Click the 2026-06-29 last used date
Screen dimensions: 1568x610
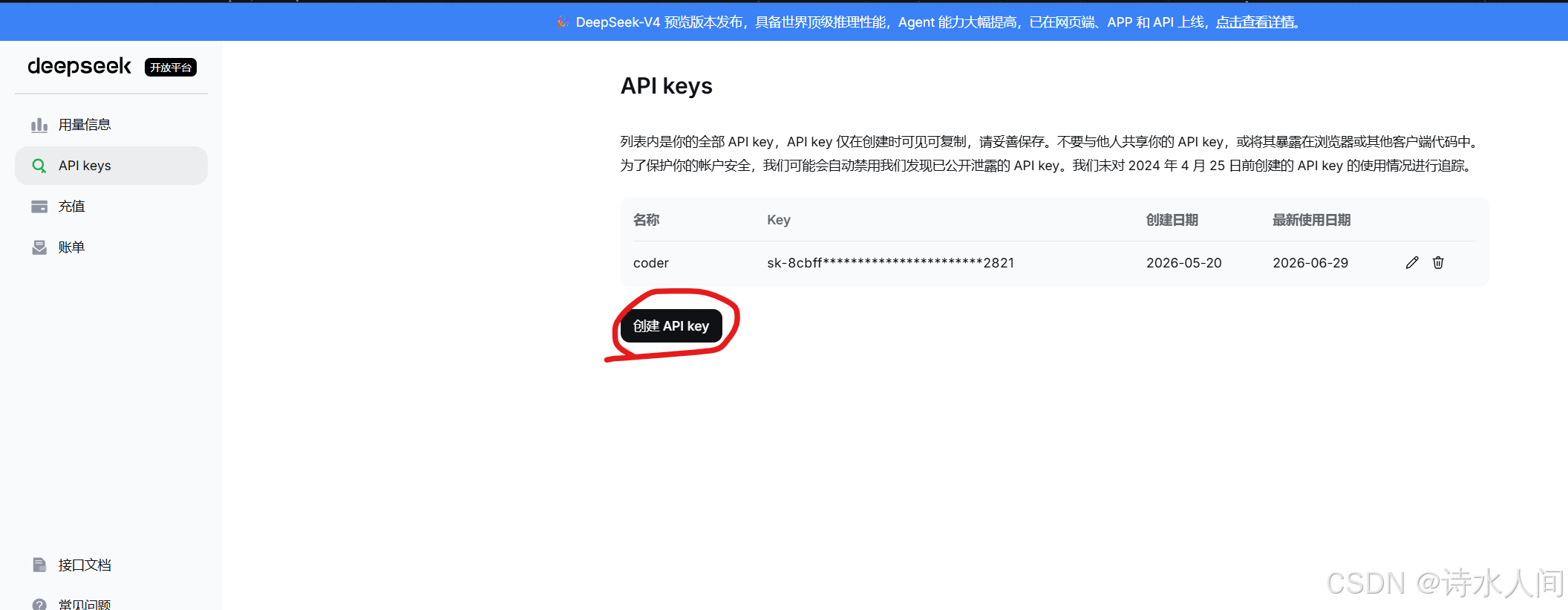[x=1310, y=263]
